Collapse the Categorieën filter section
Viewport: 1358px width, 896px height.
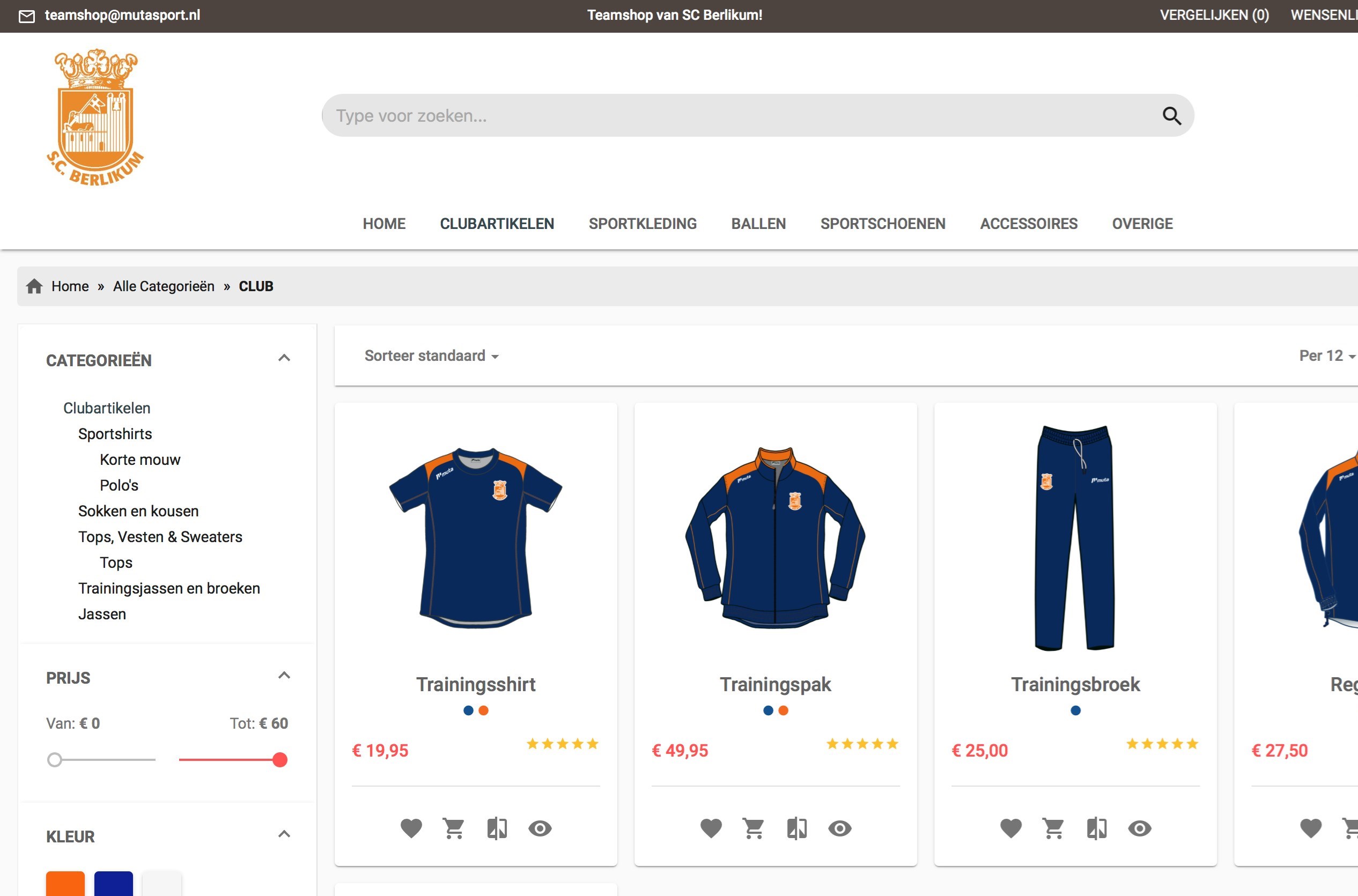tap(284, 358)
